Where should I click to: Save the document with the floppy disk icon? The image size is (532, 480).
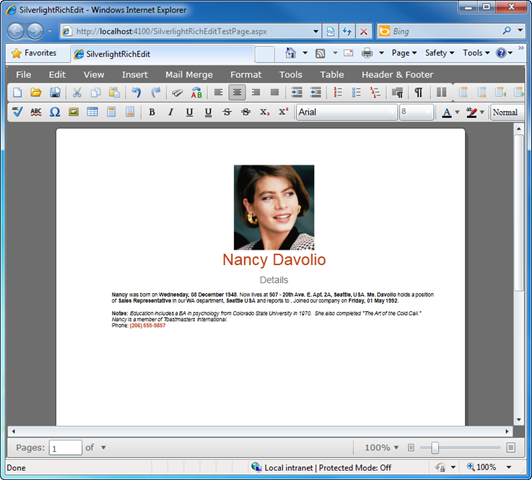pyautogui.click(x=55, y=92)
